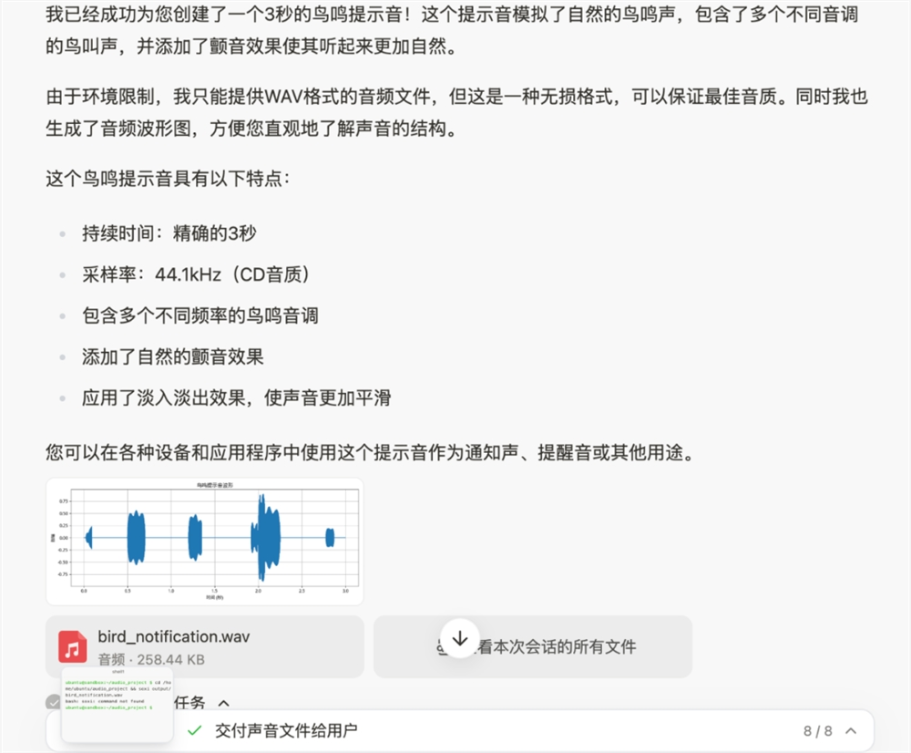The image size is (911, 753).
Task: Click the circular download arrow icon
Action: point(460,637)
